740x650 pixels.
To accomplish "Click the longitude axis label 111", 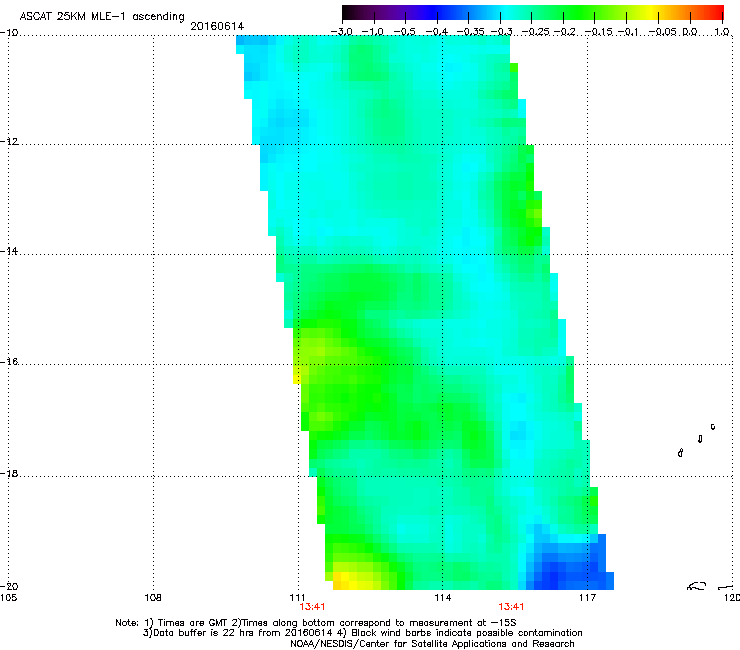I will click(x=298, y=598).
